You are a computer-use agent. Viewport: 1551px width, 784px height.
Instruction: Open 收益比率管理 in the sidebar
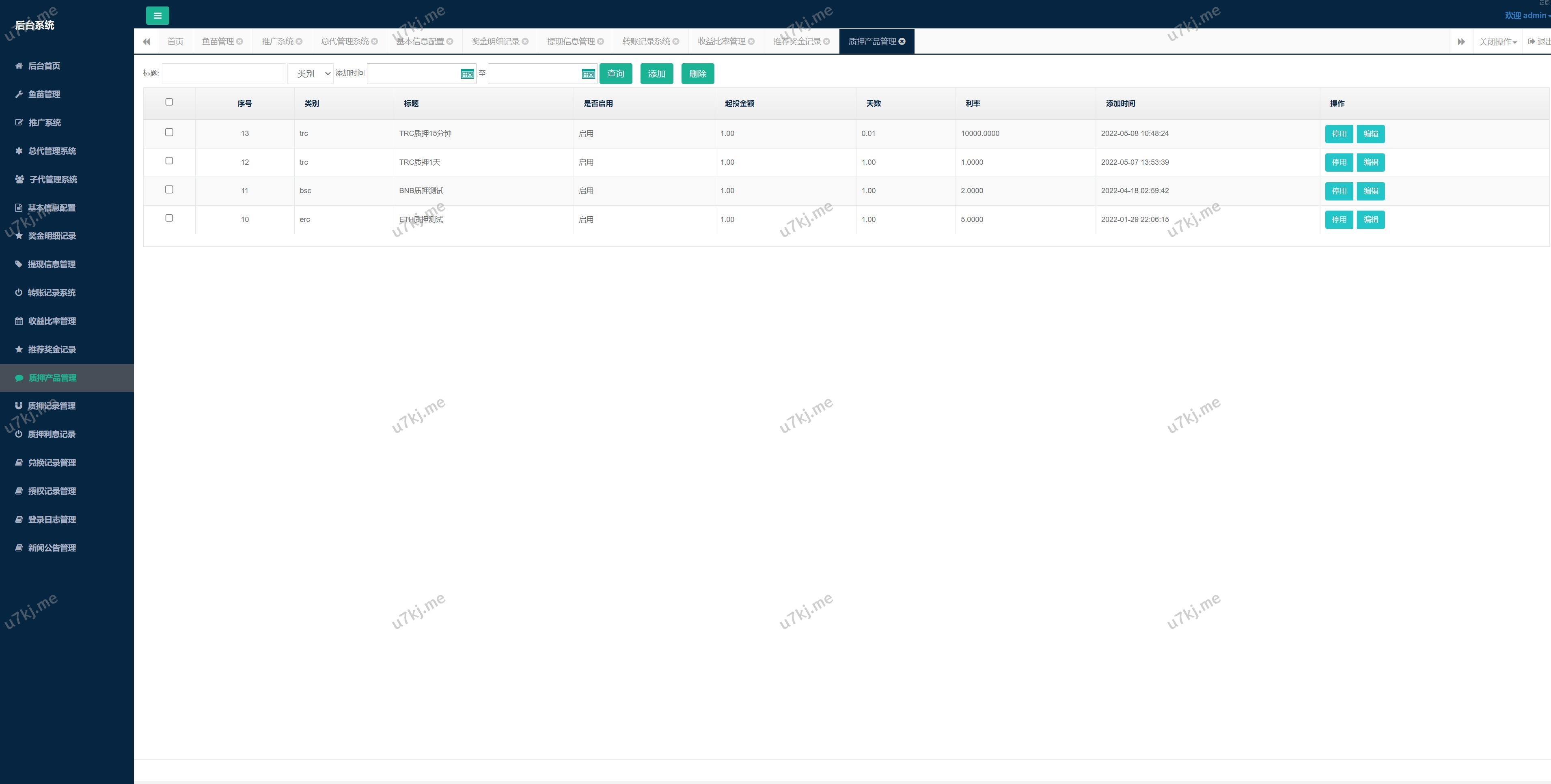click(52, 321)
